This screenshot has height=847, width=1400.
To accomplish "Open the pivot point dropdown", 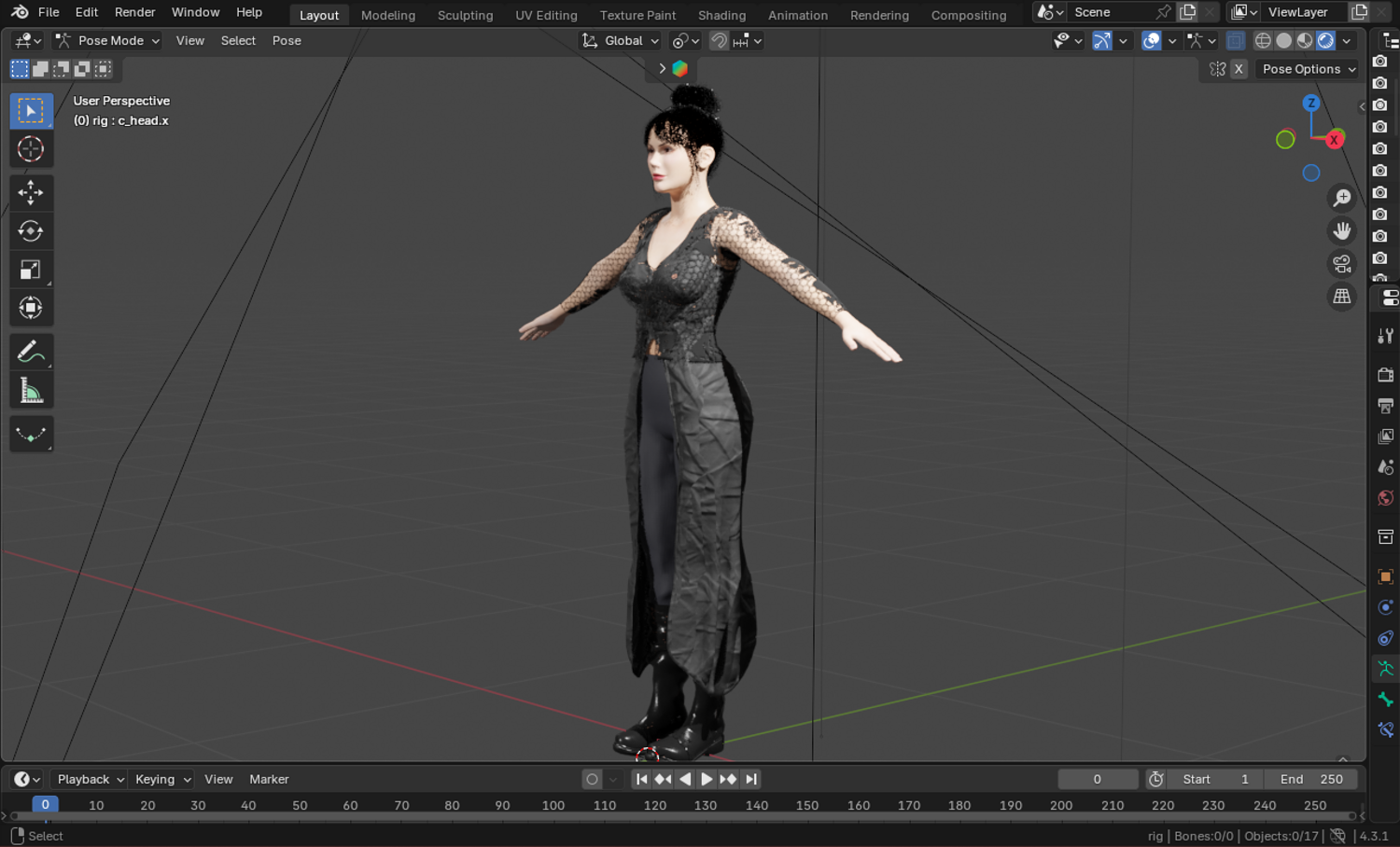I will click(x=686, y=41).
